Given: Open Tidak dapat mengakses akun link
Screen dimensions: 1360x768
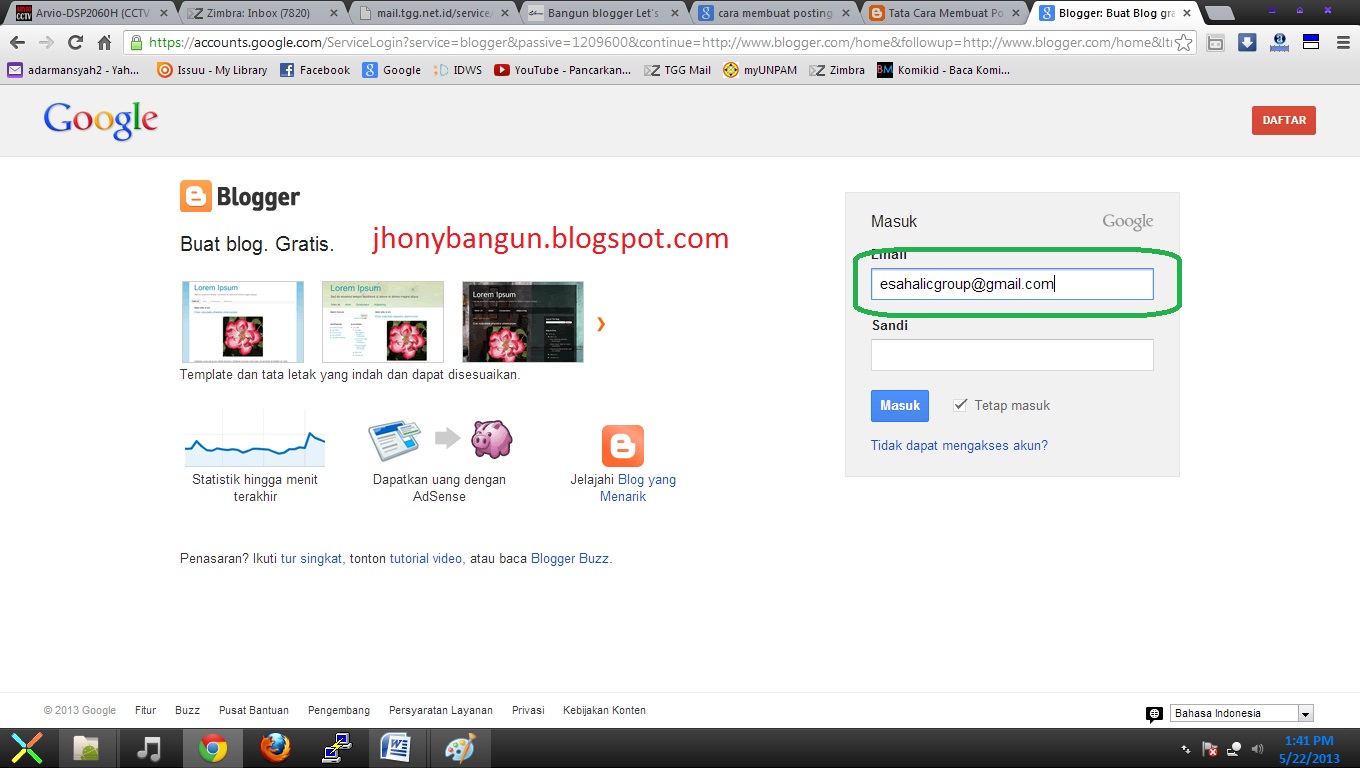Looking at the screenshot, I should pos(959,445).
